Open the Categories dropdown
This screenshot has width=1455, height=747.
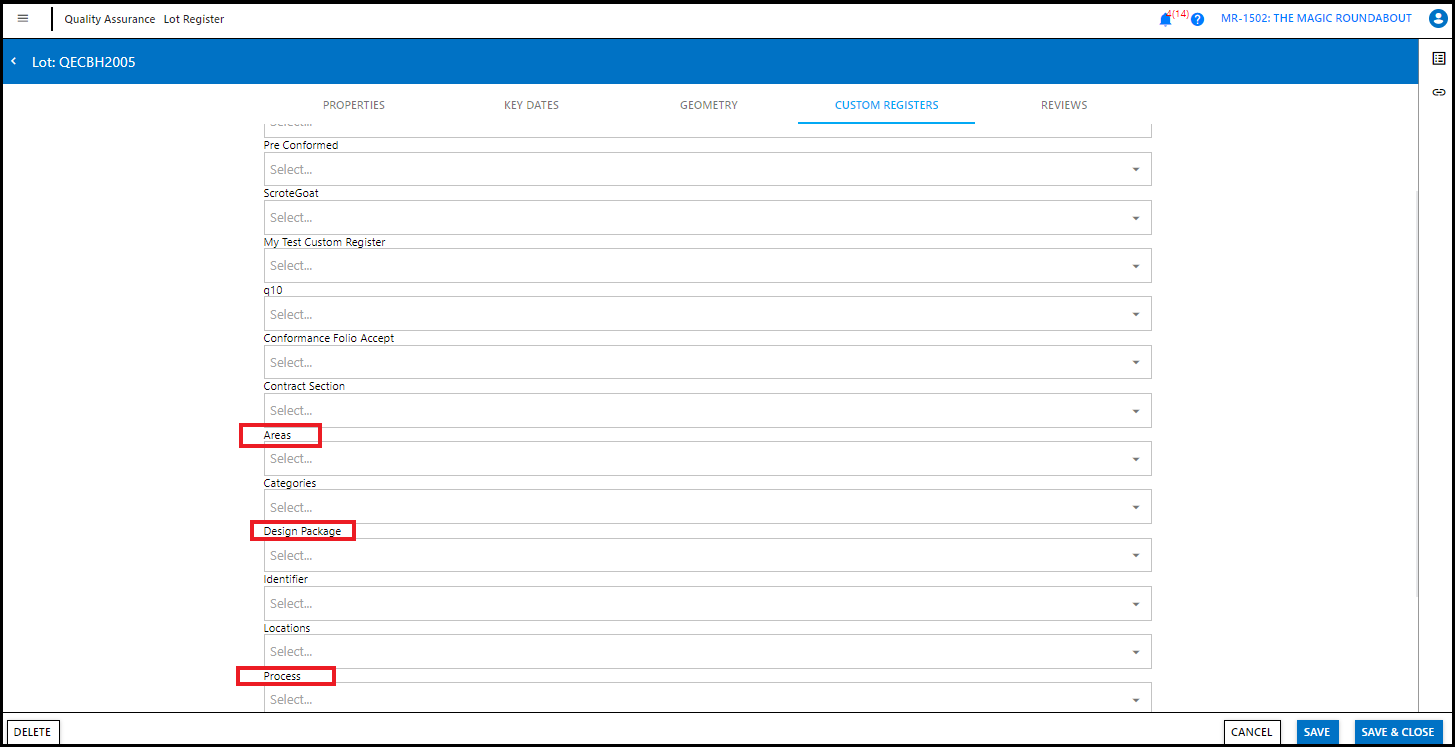708,507
